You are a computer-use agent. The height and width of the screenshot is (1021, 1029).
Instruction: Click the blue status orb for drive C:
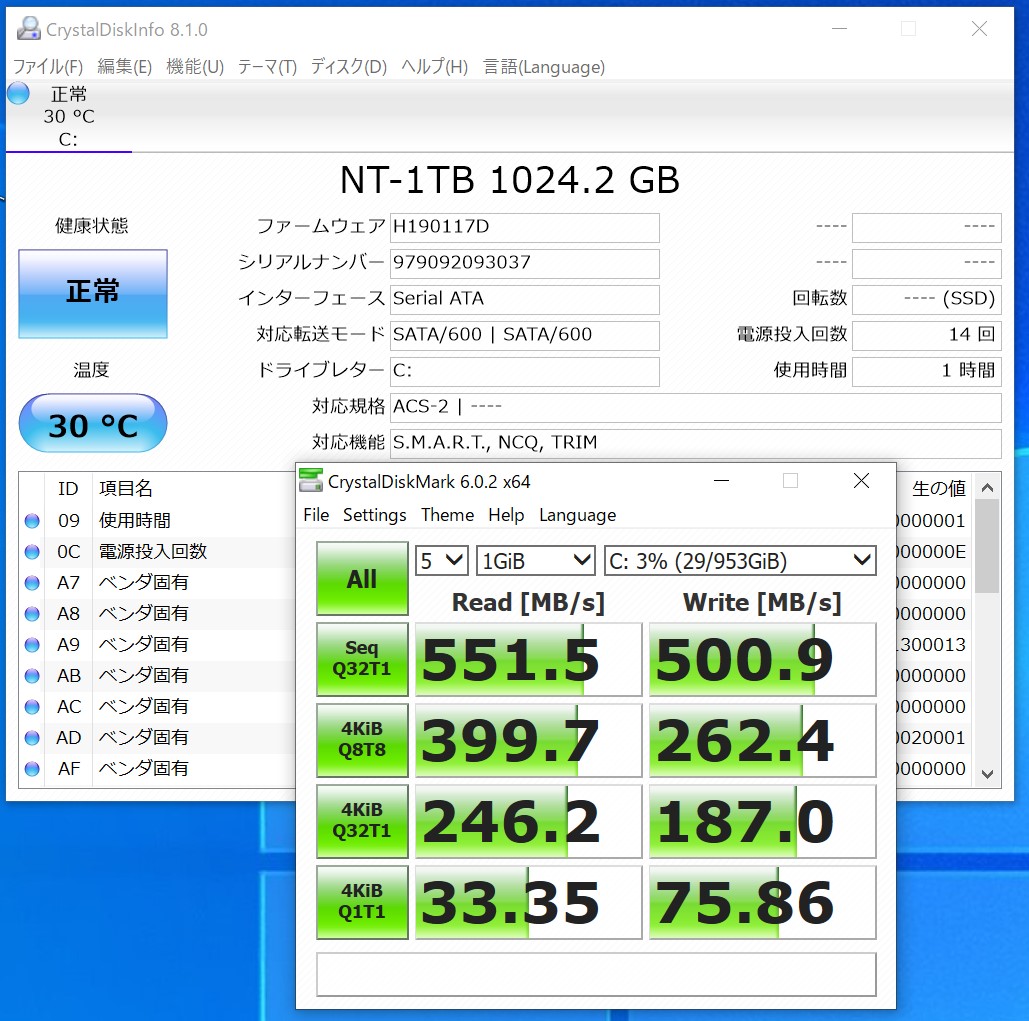coord(18,93)
